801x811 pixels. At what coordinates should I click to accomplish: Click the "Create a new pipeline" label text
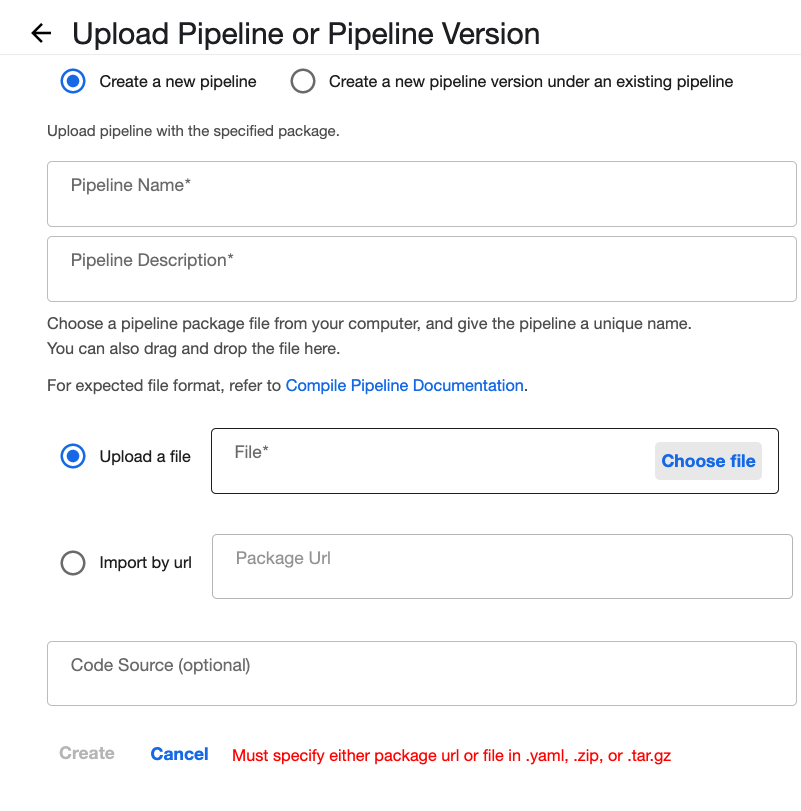(x=178, y=81)
